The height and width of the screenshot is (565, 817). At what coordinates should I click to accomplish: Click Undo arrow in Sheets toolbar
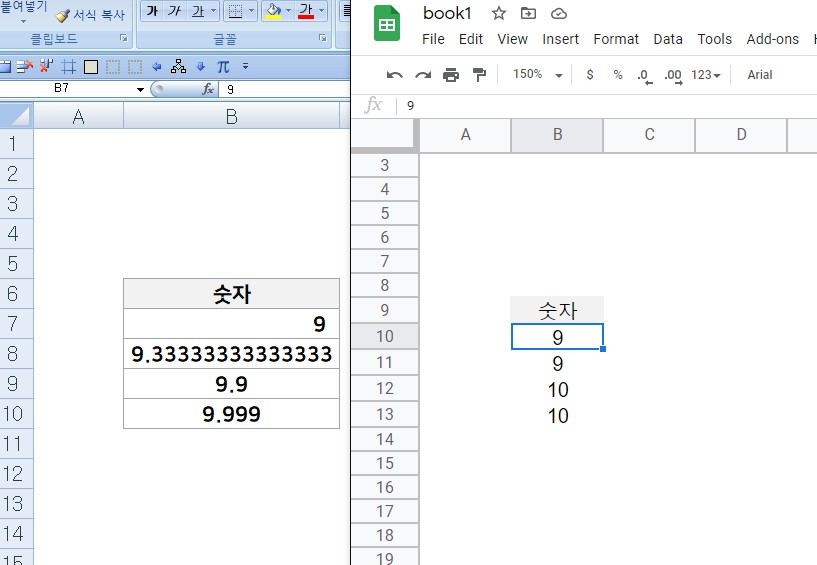click(394, 75)
